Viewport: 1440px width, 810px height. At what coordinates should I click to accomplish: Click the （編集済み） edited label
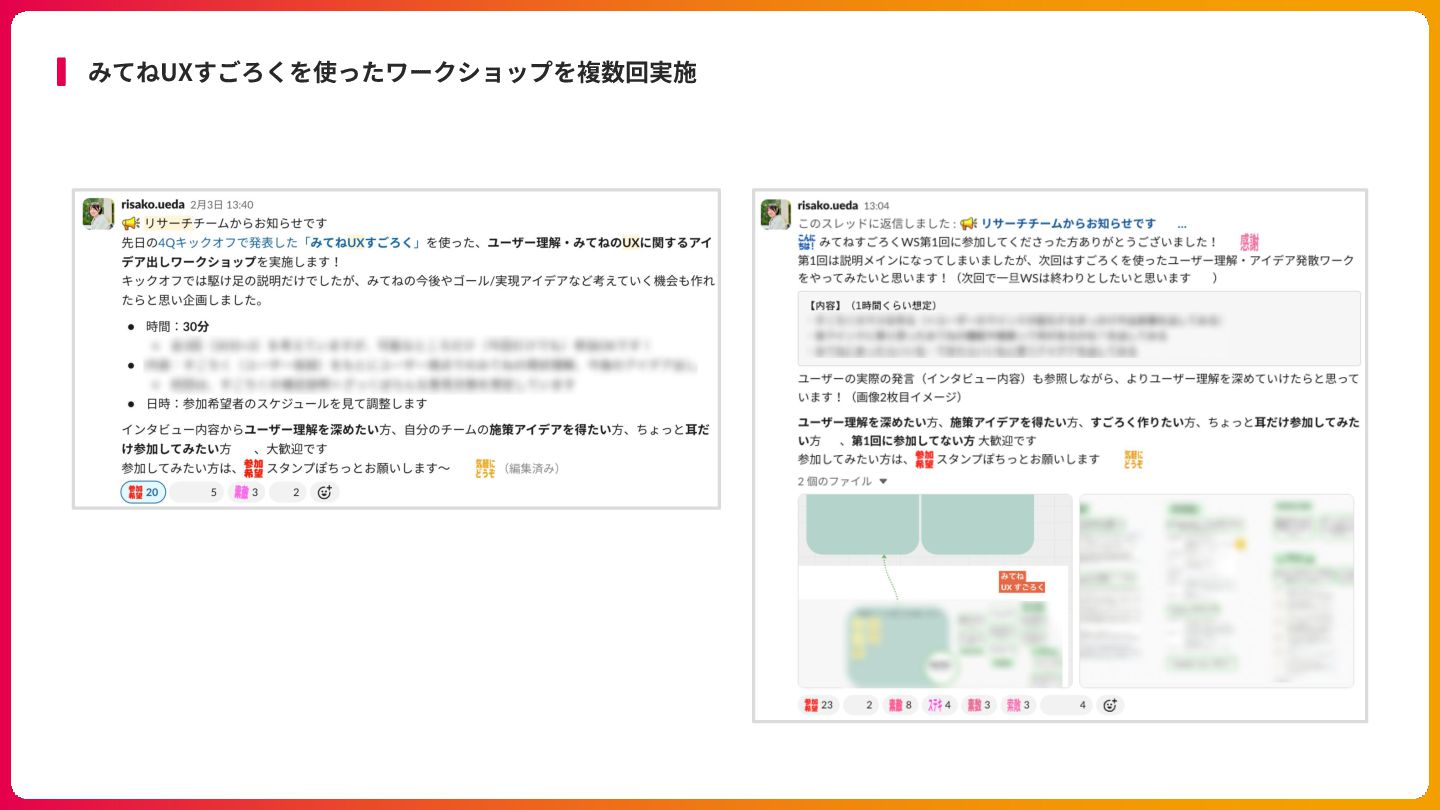(x=530, y=468)
